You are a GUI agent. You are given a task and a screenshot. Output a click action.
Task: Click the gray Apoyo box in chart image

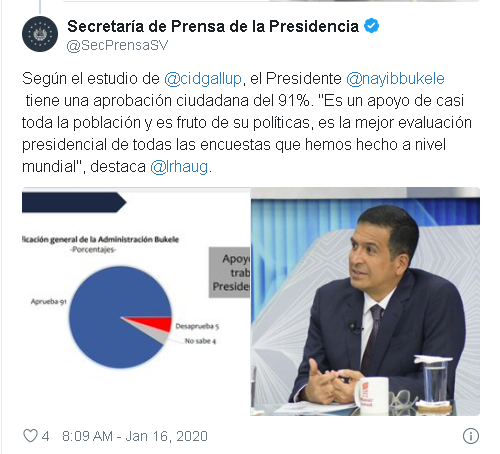click(230, 272)
